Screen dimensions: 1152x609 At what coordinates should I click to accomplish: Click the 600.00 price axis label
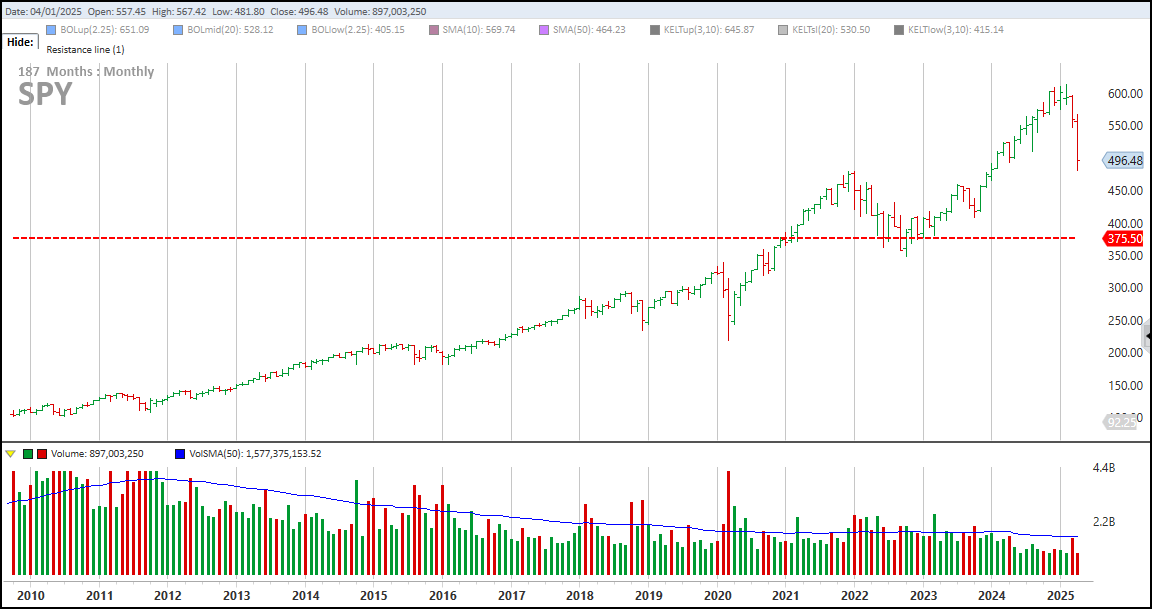click(1127, 94)
